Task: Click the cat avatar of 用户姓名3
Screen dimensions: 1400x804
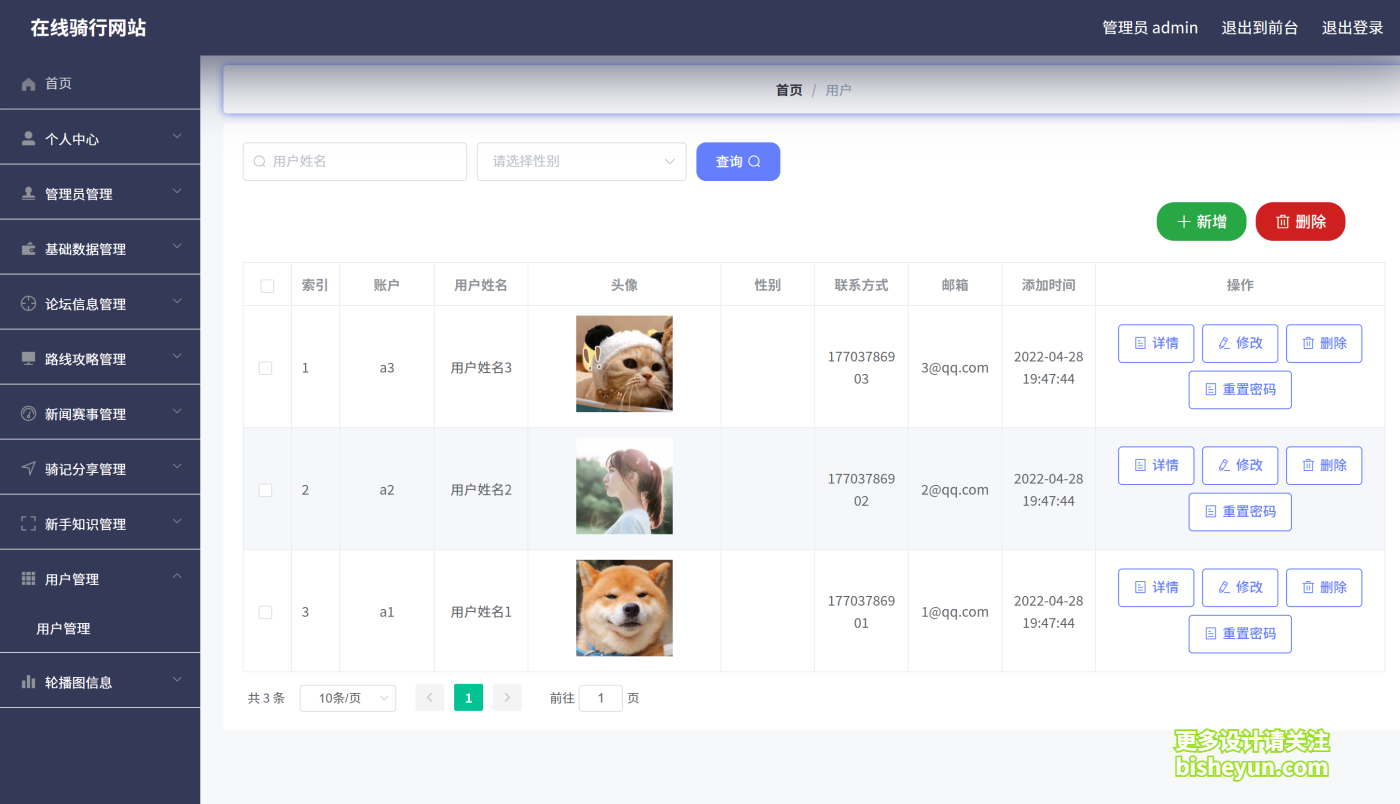Action: [x=624, y=363]
